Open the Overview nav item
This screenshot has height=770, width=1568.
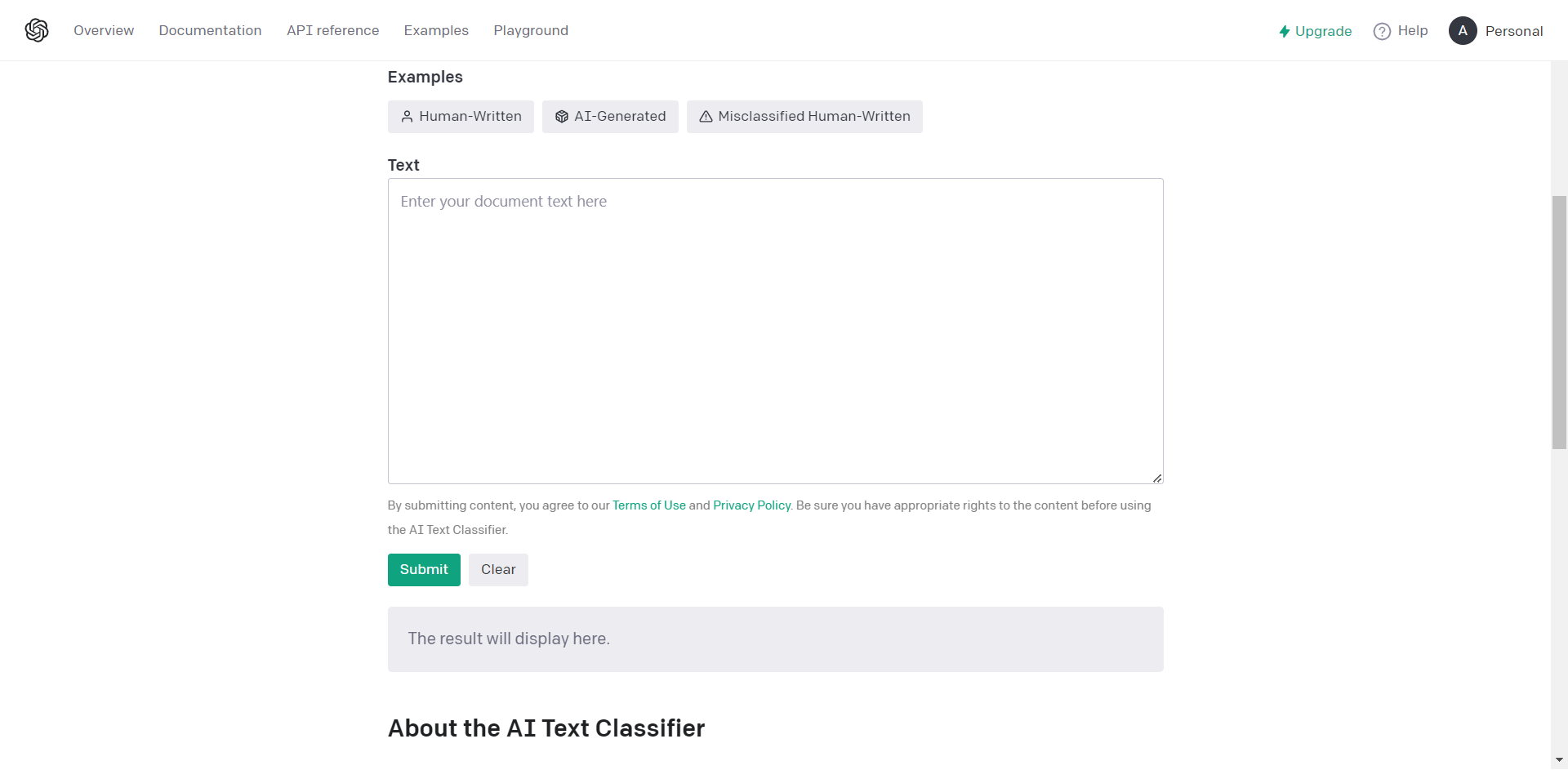tap(104, 30)
